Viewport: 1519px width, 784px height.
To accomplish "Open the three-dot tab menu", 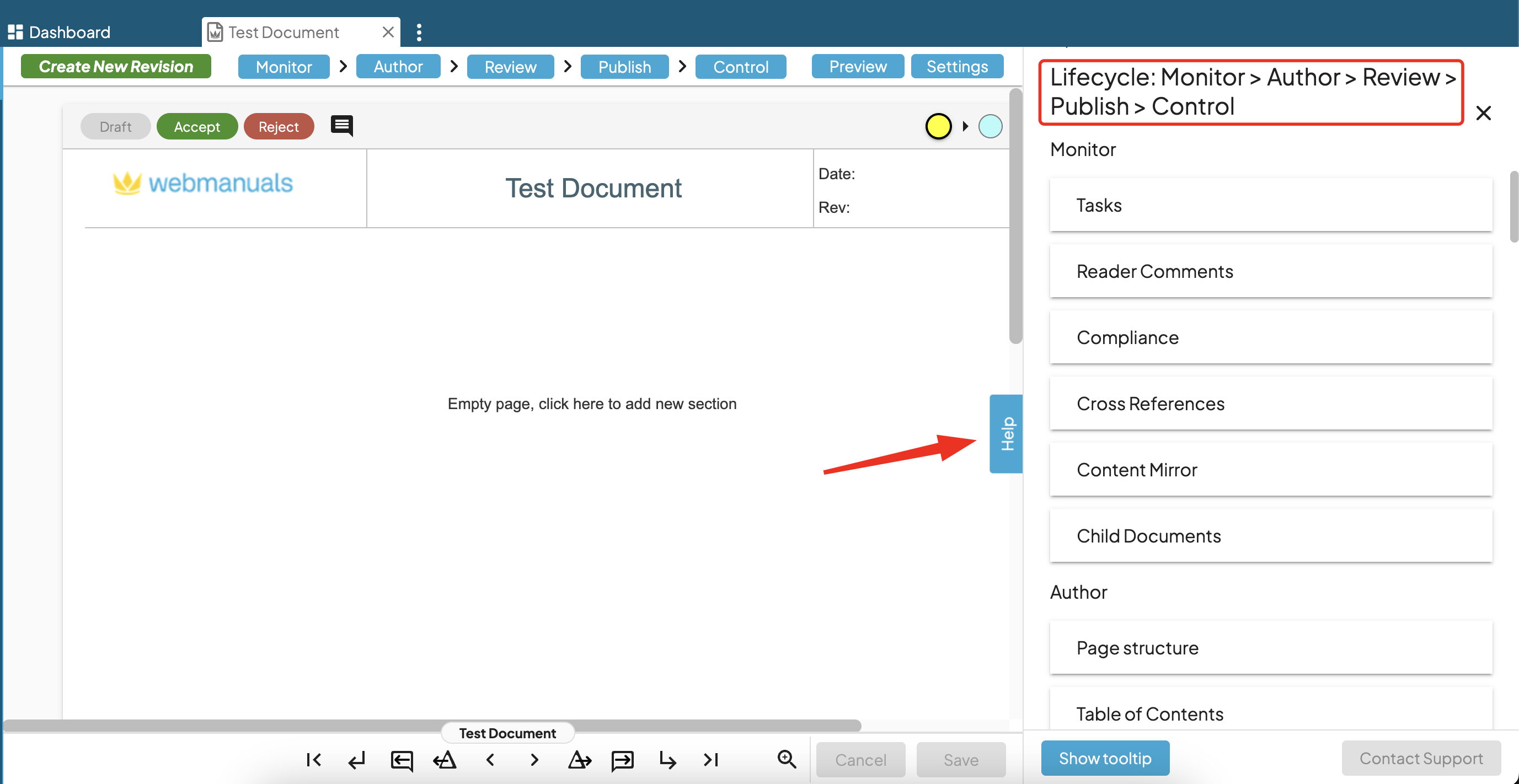I will tap(419, 33).
